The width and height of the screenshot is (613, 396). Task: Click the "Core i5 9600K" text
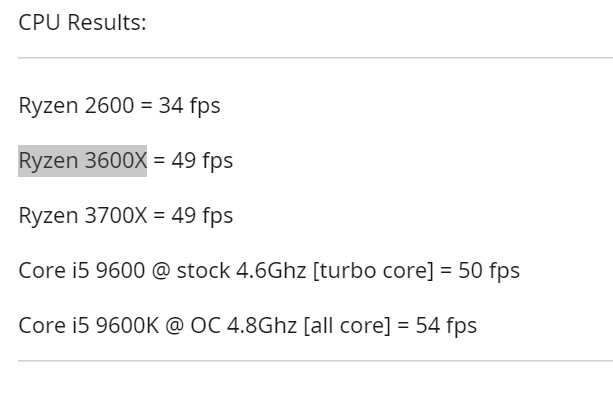coord(89,326)
